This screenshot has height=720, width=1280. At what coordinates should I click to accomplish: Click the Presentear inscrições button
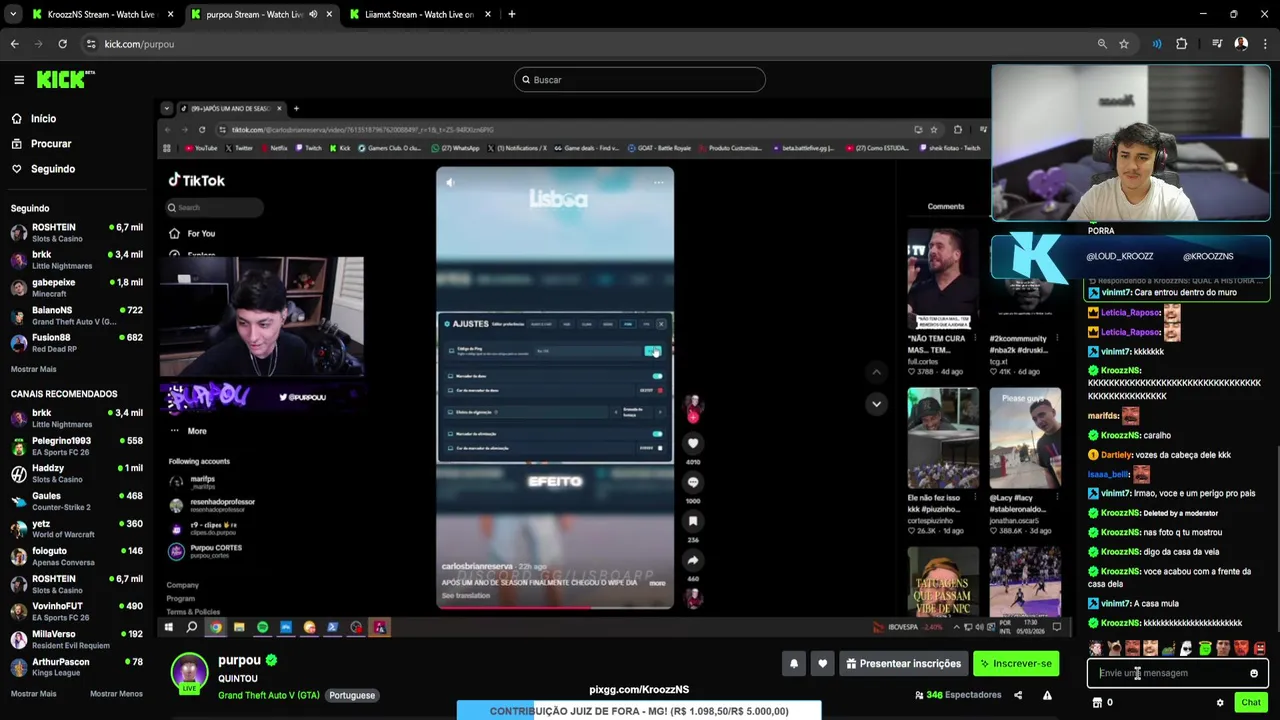tap(903, 663)
